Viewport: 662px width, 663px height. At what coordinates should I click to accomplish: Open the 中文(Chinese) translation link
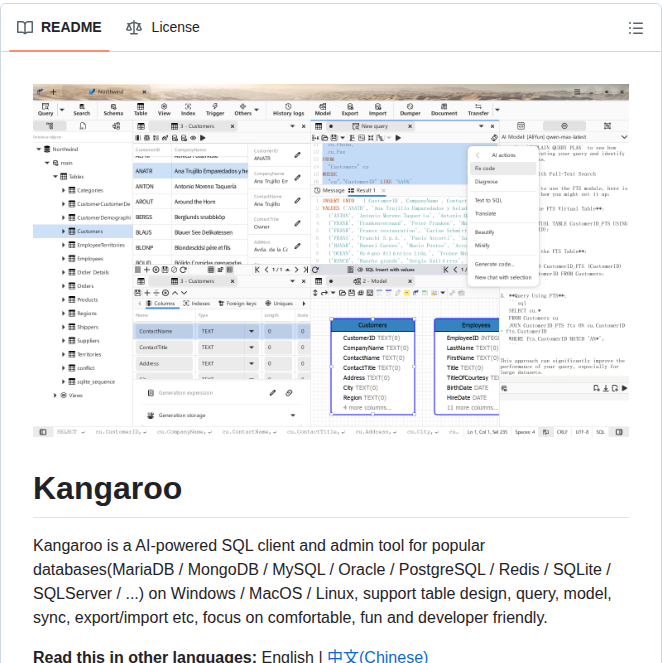378,656
